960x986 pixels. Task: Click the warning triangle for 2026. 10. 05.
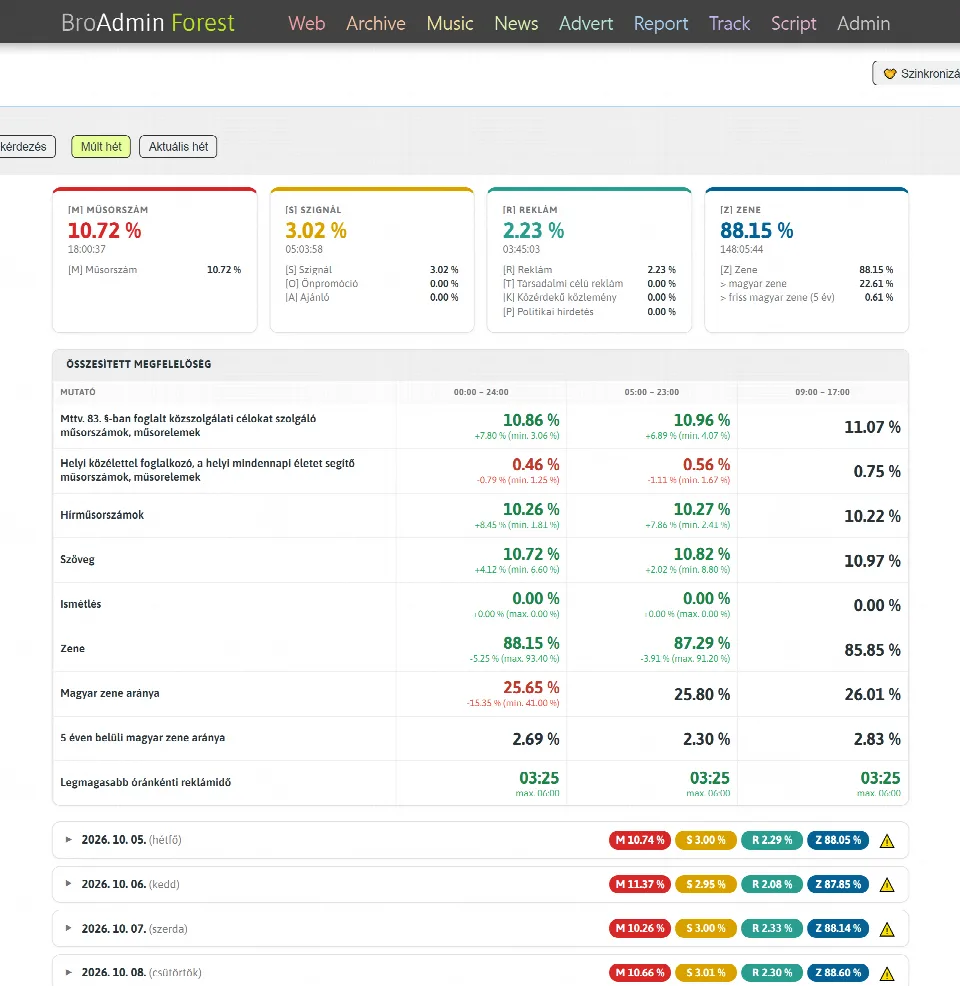pyautogui.click(x=886, y=841)
